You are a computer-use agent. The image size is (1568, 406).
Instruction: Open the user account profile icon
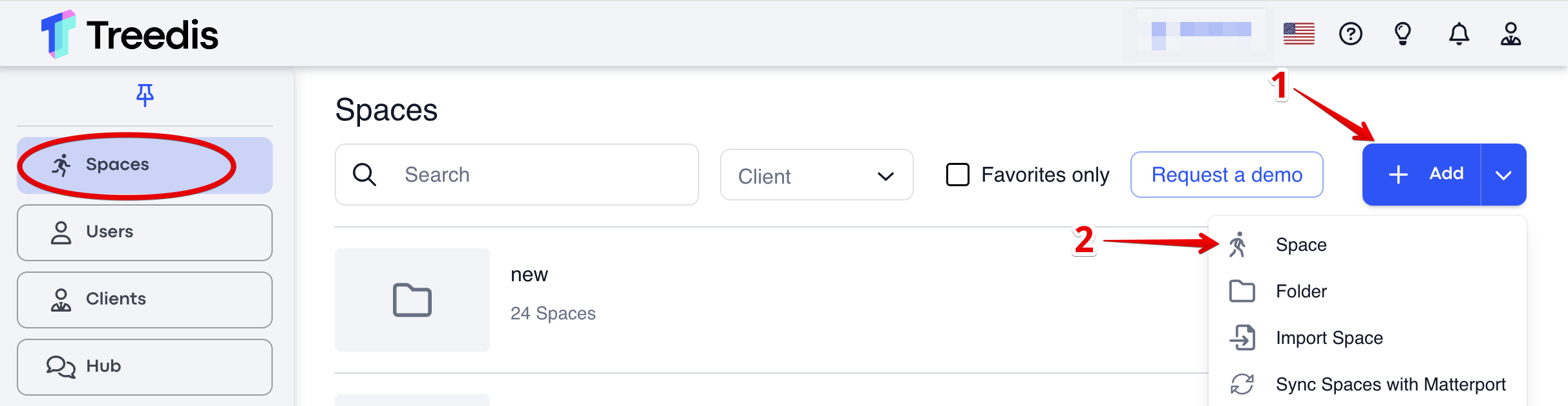click(x=1510, y=34)
